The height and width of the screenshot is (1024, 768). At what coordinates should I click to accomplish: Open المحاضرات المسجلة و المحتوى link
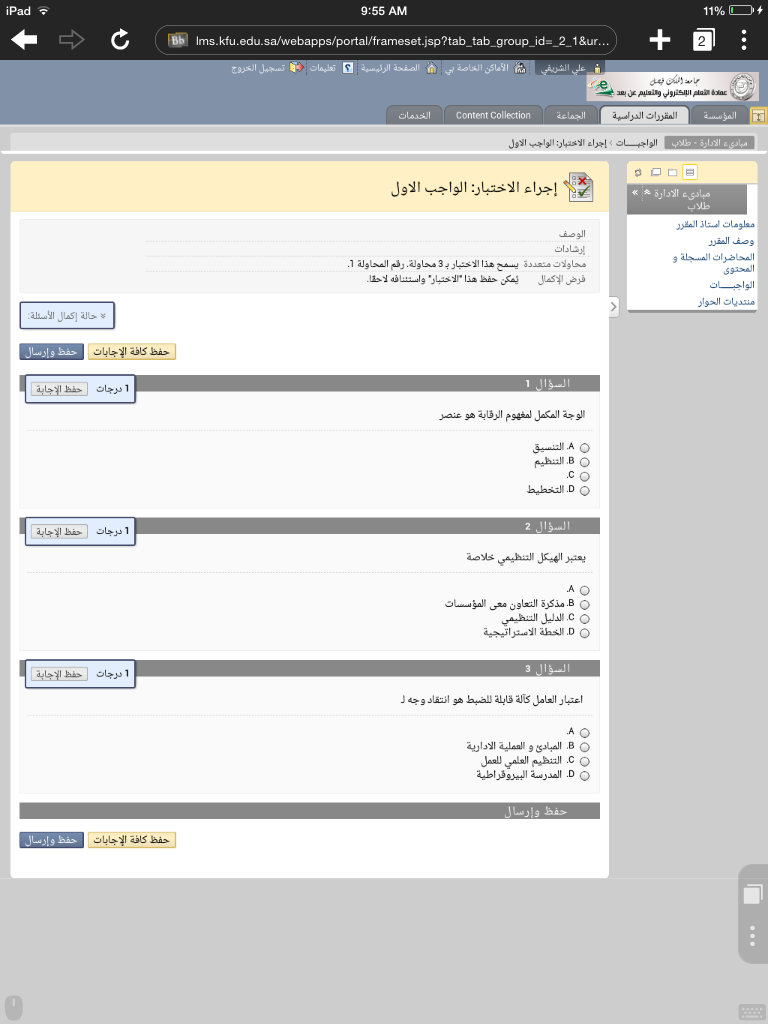(x=714, y=263)
